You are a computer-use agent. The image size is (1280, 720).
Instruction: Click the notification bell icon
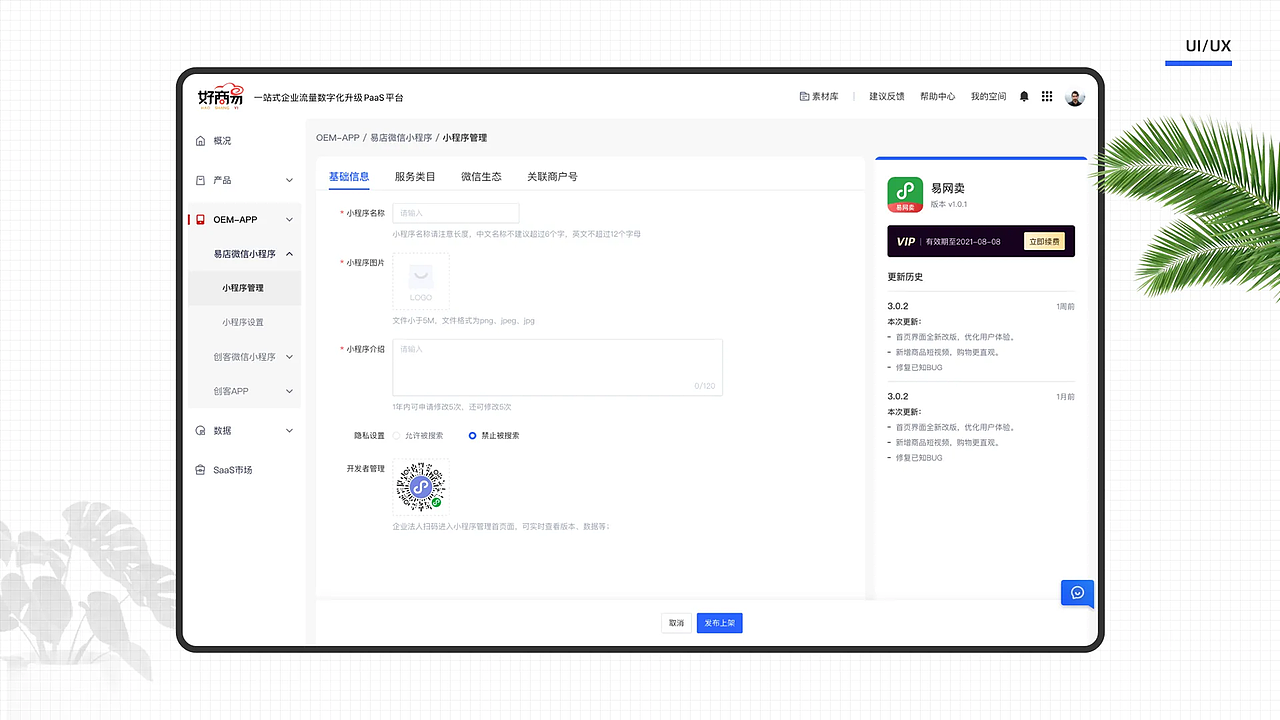point(1023,96)
